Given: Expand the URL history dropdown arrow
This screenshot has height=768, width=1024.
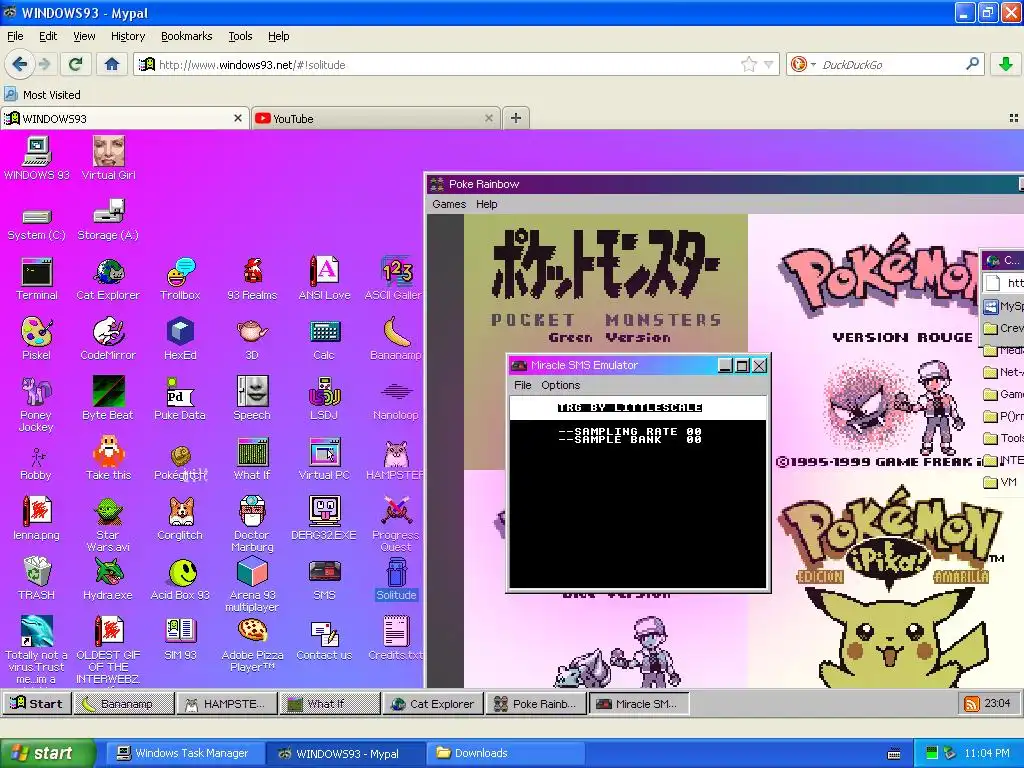Looking at the screenshot, I should (x=769, y=64).
